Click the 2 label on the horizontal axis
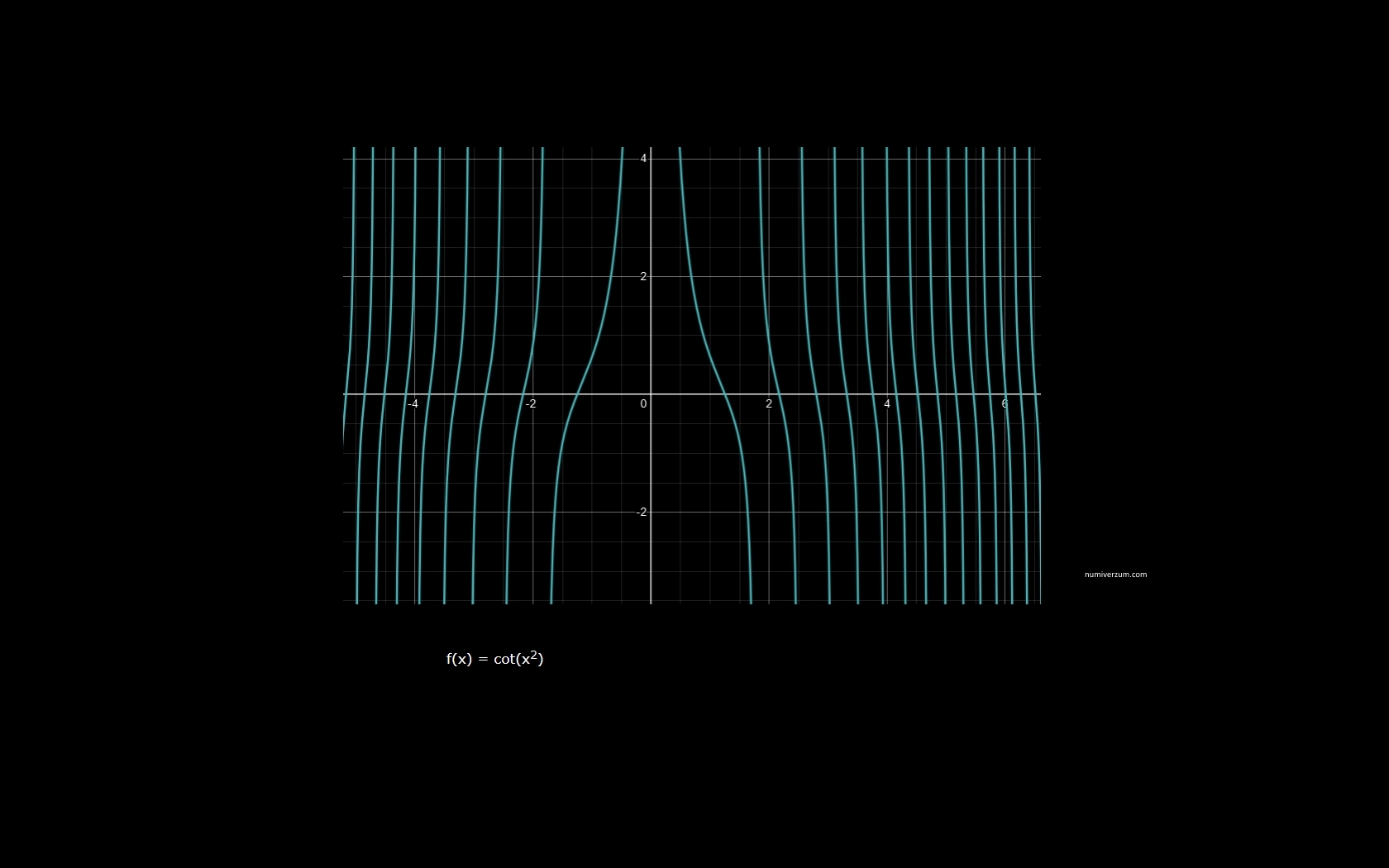The image size is (1389, 868). tap(769, 404)
